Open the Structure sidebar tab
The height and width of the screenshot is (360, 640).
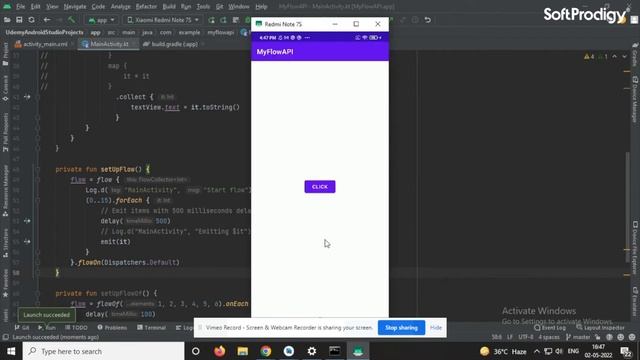(5, 243)
